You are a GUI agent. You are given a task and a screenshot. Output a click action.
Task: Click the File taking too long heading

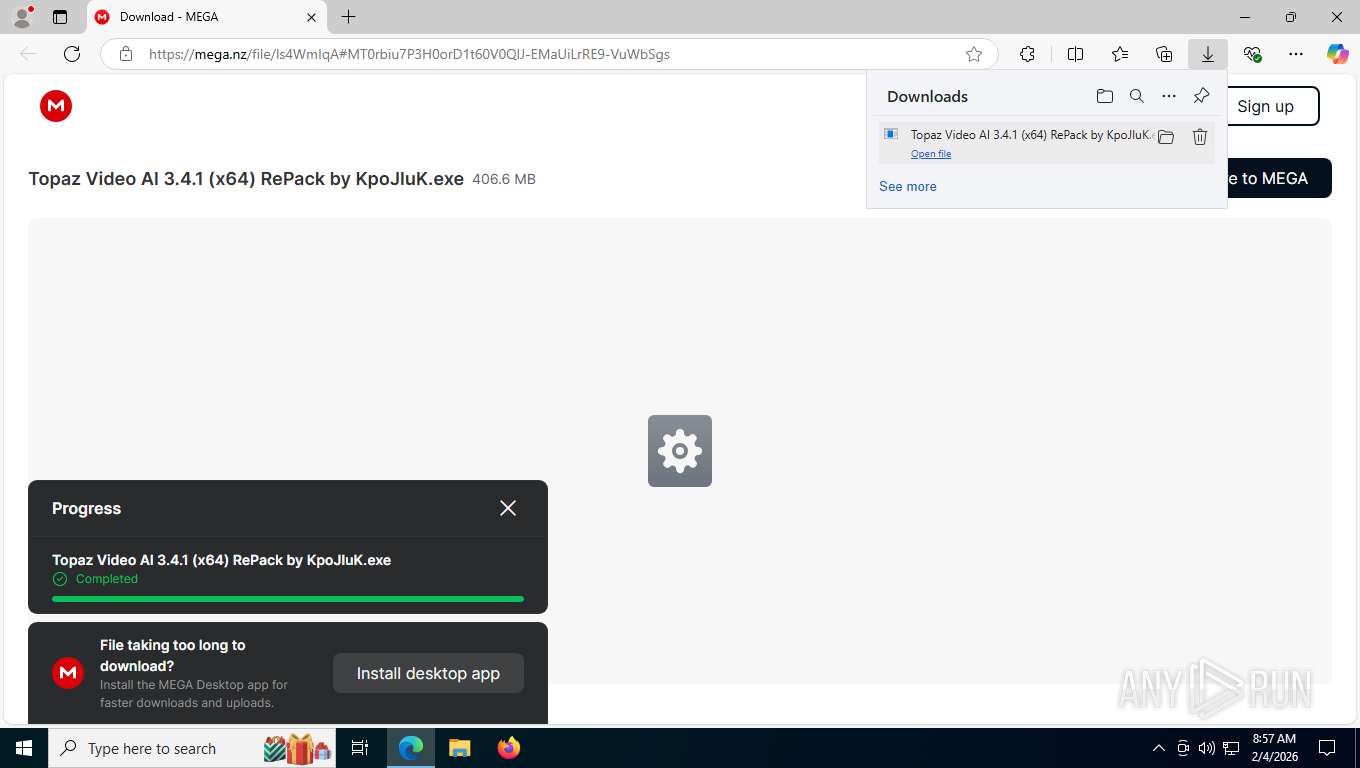coord(172,655)
